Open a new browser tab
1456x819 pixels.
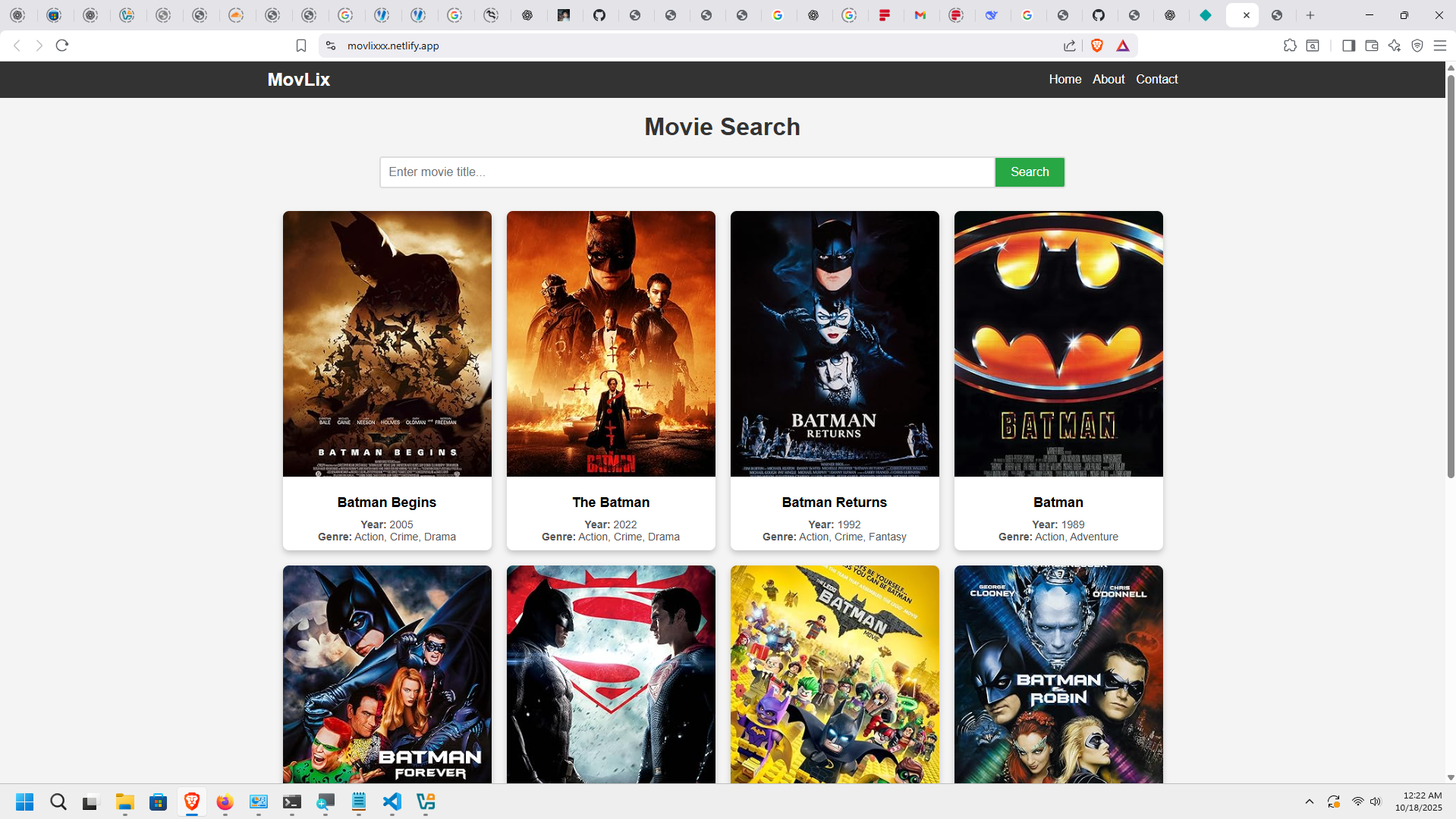click(1310, 15)
